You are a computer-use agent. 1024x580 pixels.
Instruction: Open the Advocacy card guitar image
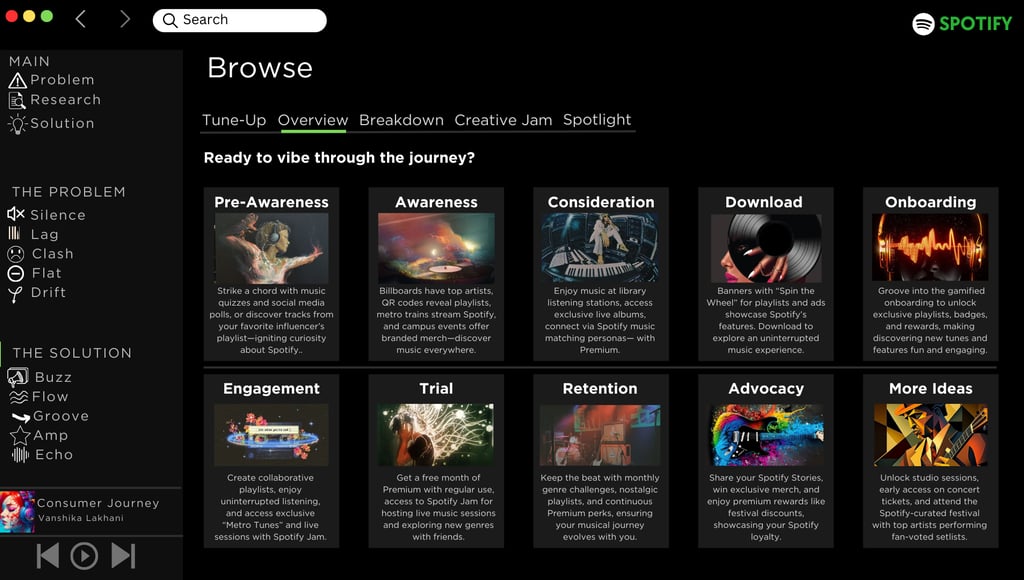[x=765, y=435]
